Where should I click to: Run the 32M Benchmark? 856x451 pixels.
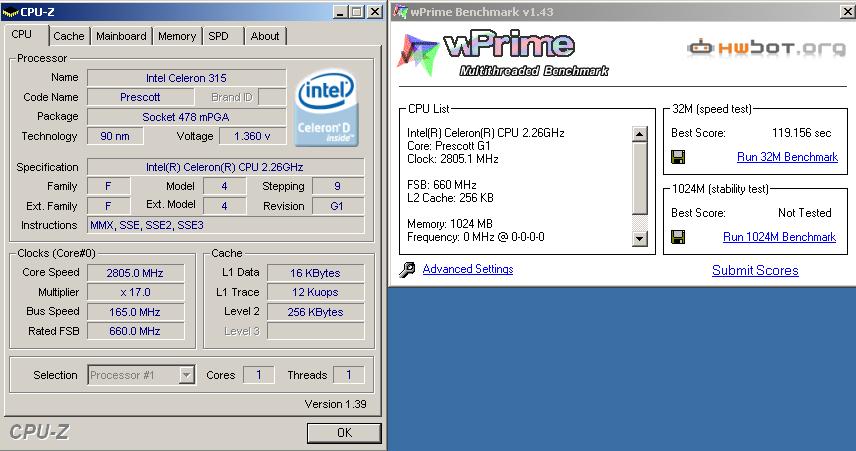tap(787, 157)
